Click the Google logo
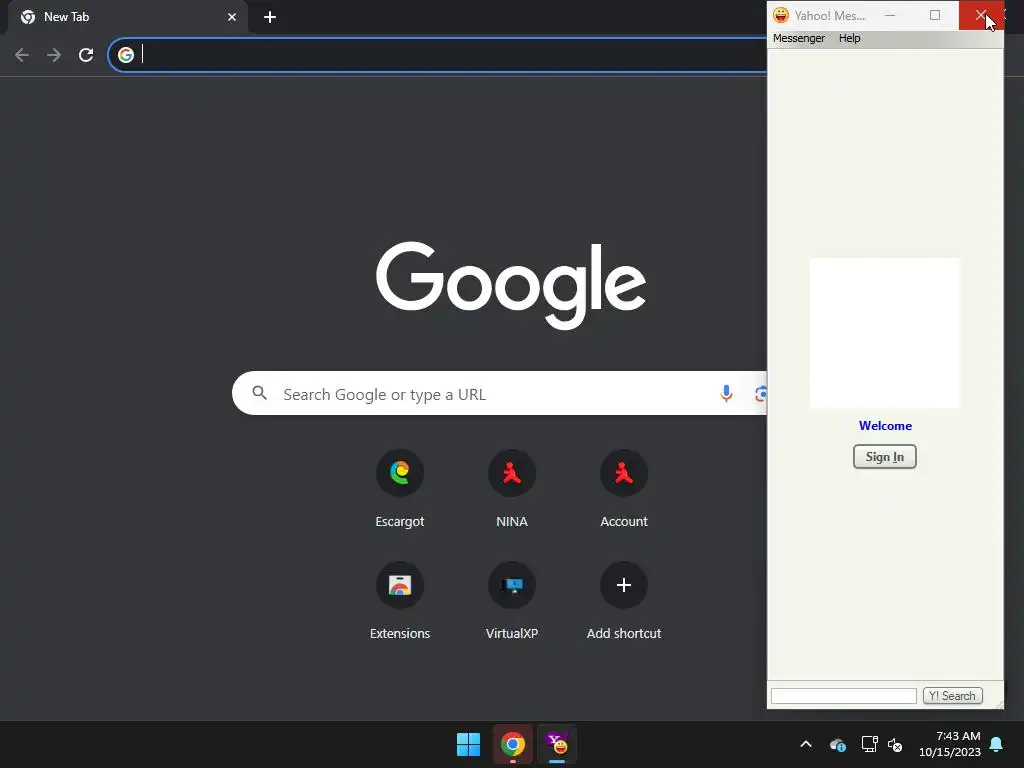1024x768 pixels. tap(511, 285)
